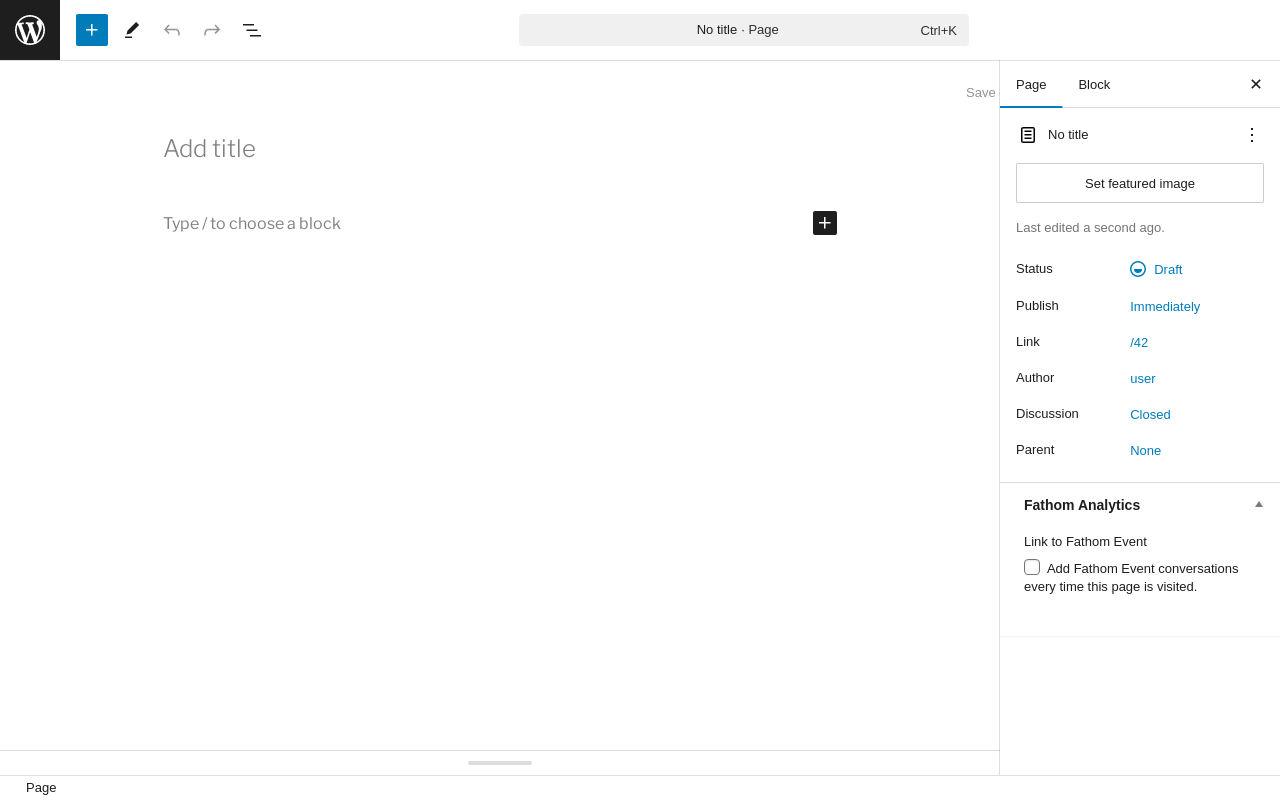Image resolution: width=1280 pixels, height=800 pixels.
Task: Click the /42 page link
Action: click(x=1139, y=342)
